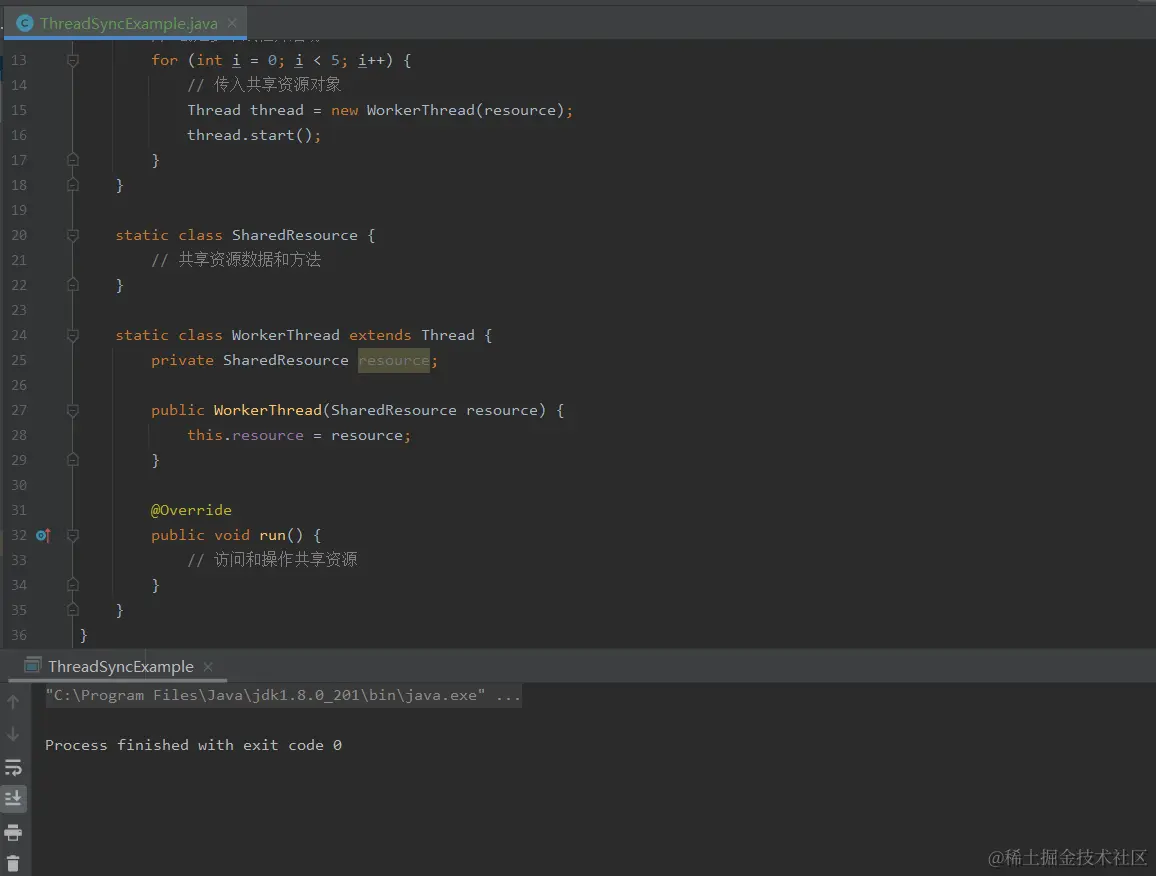The image size is (1156, 876).
Task: Click the comment on line 21
Action: coord(236,260)
